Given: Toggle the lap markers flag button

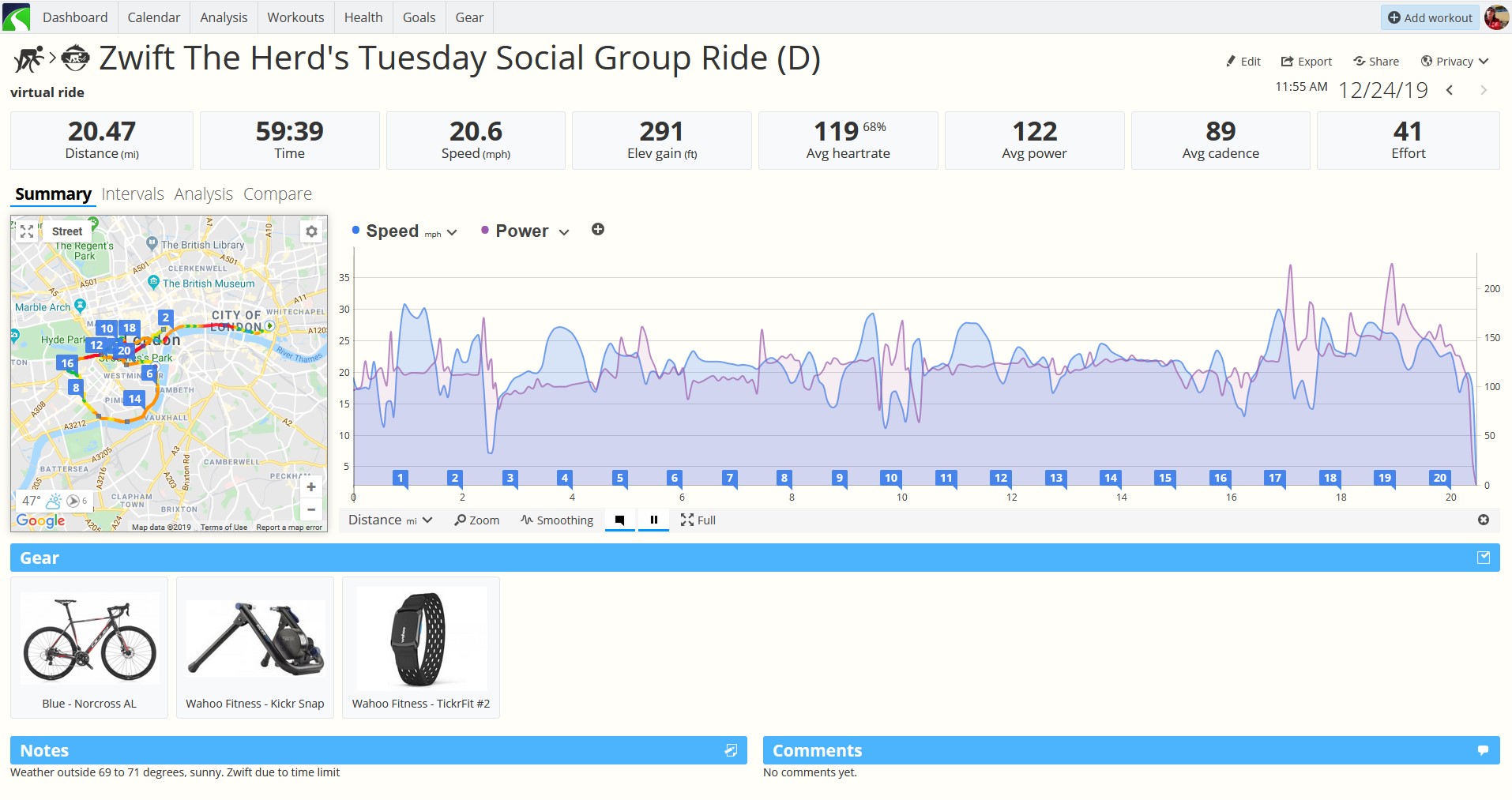Looking at the screenshot, I should pos(620,520).
